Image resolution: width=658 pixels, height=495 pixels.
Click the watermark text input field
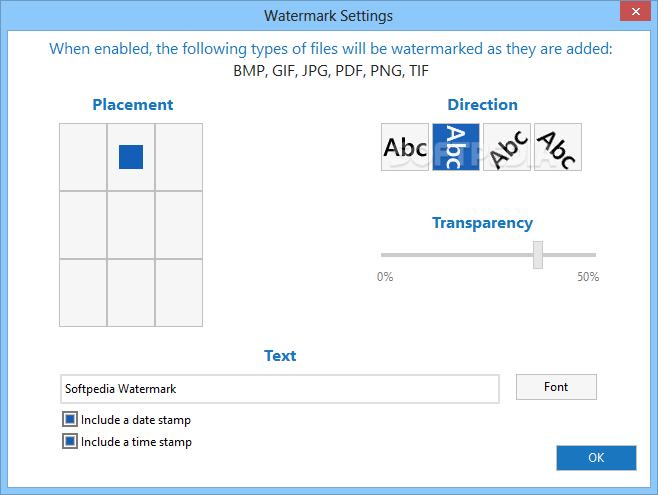pyautogui.click(x=280, y=389)
